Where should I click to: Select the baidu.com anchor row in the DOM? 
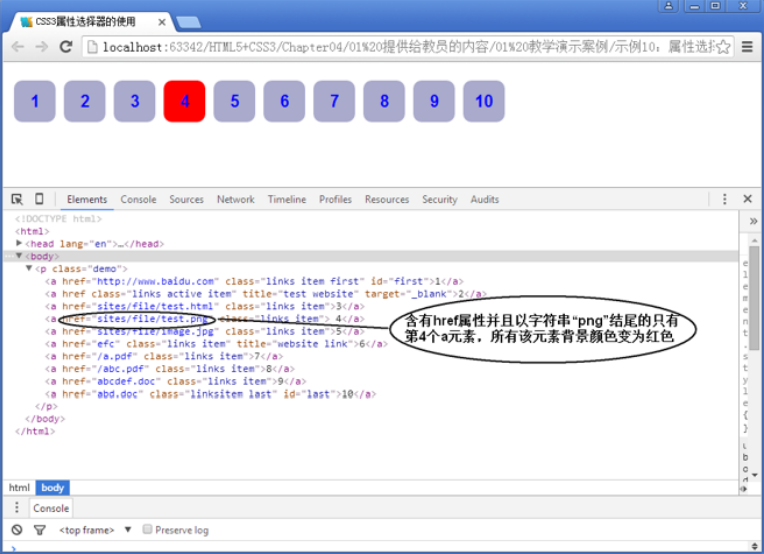254,281
